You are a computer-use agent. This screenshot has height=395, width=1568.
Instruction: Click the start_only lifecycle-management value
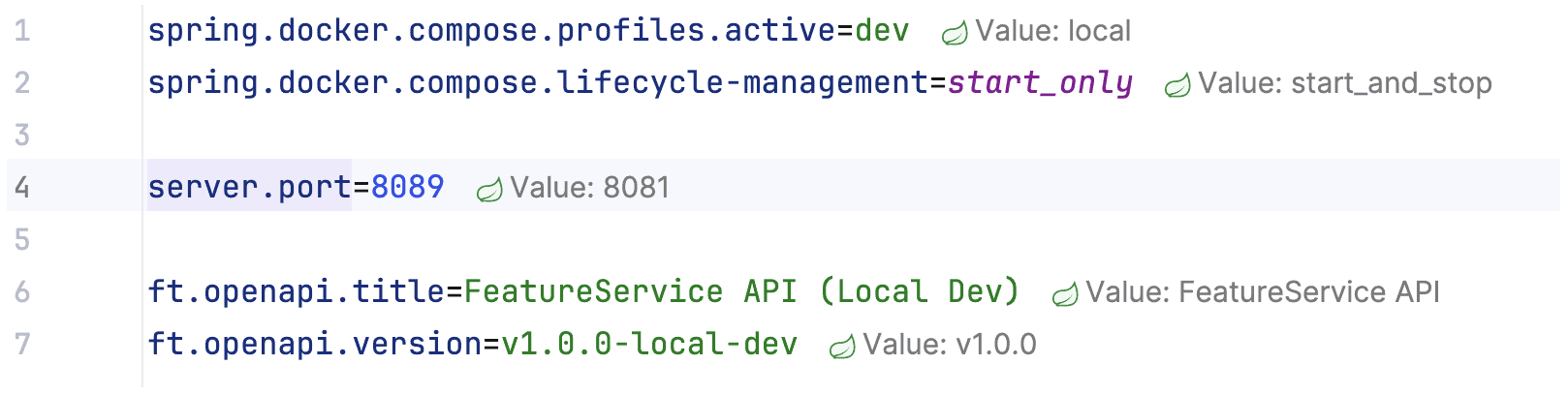(1039, 83)
